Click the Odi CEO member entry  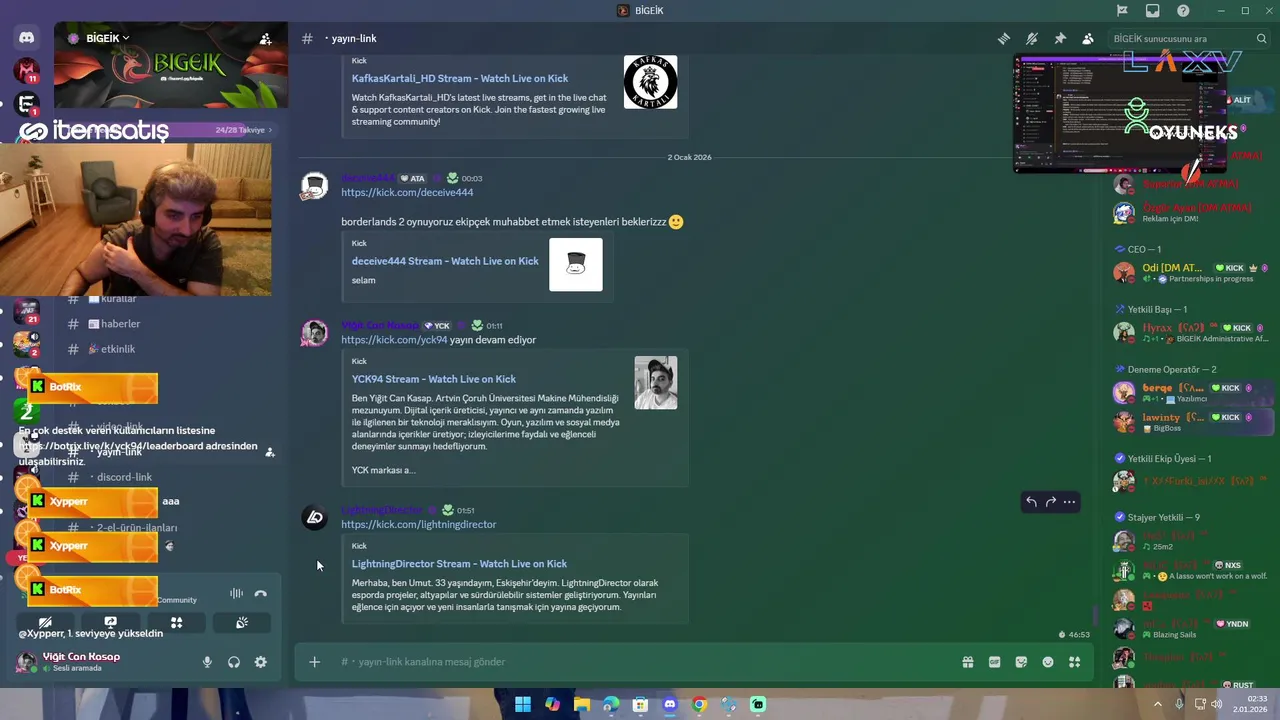[1192, 273]
